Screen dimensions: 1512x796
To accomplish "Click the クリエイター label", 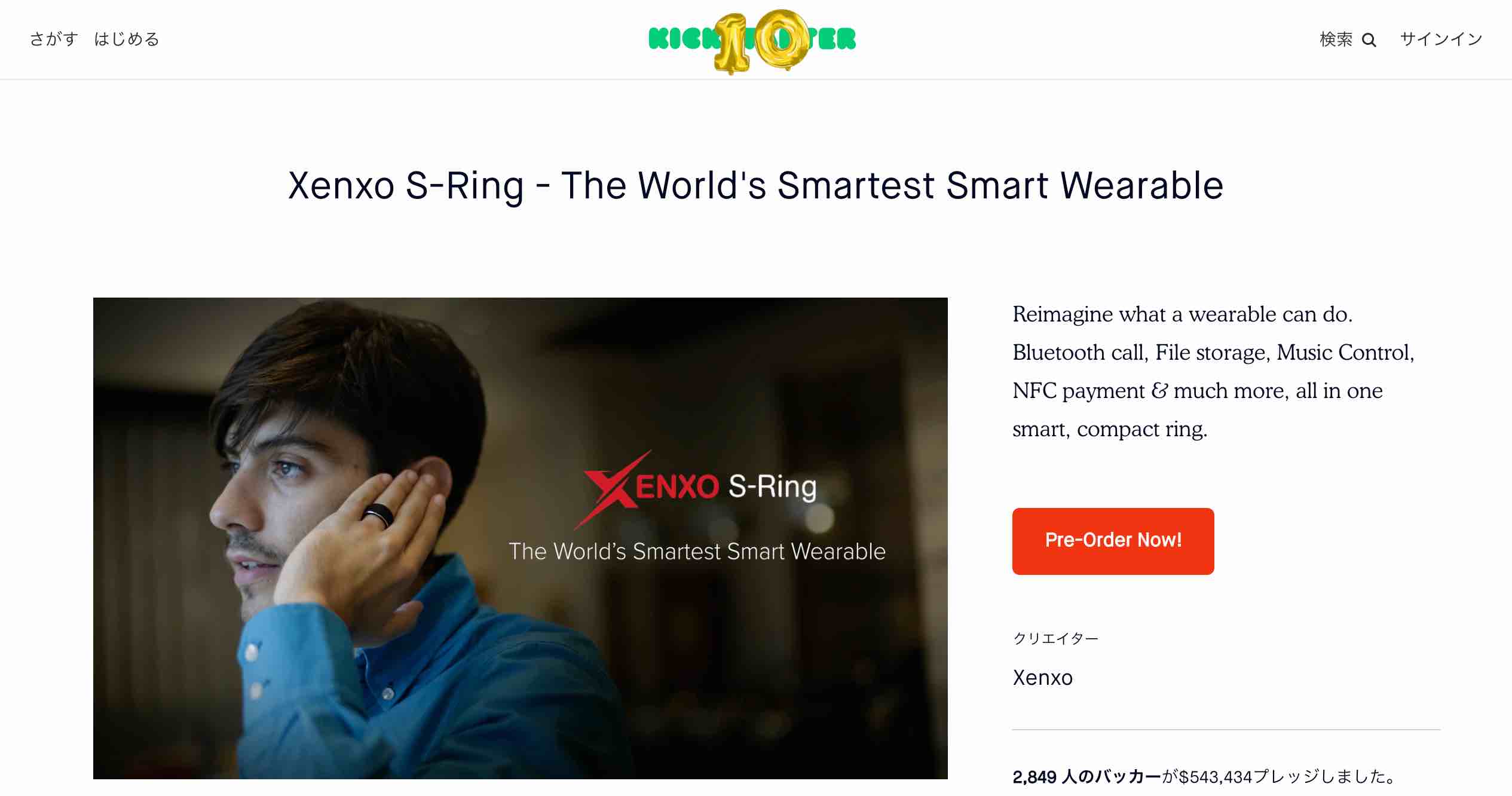I will point(1055,638).
